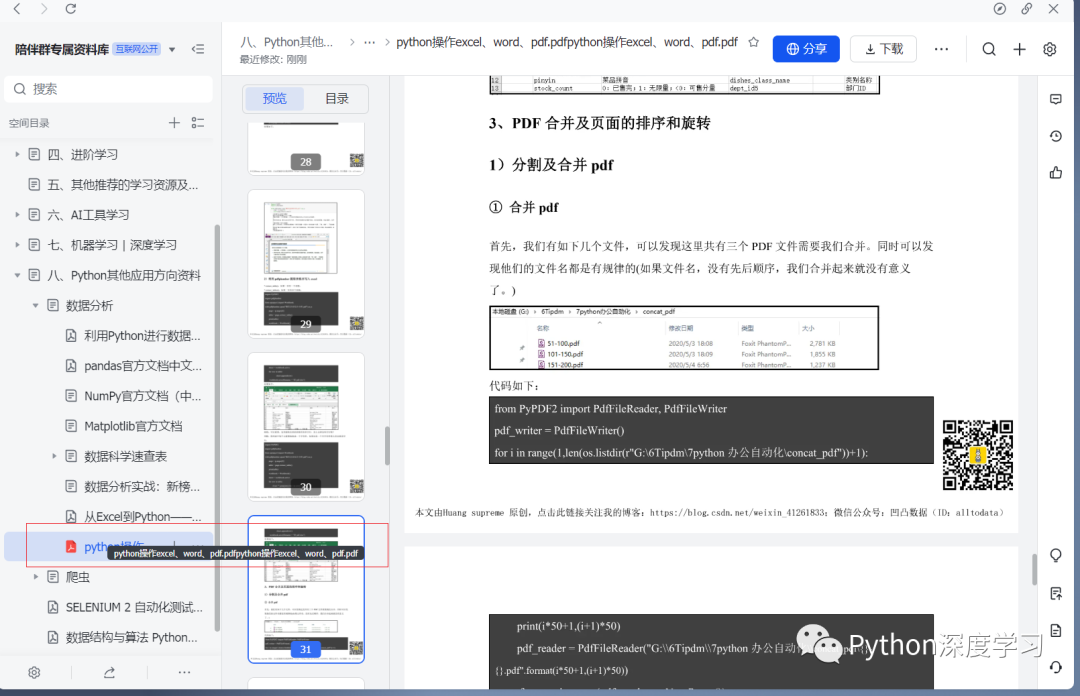Expand the 七、机器学习 section
The image size is (1080, 696).
(18, 244)
